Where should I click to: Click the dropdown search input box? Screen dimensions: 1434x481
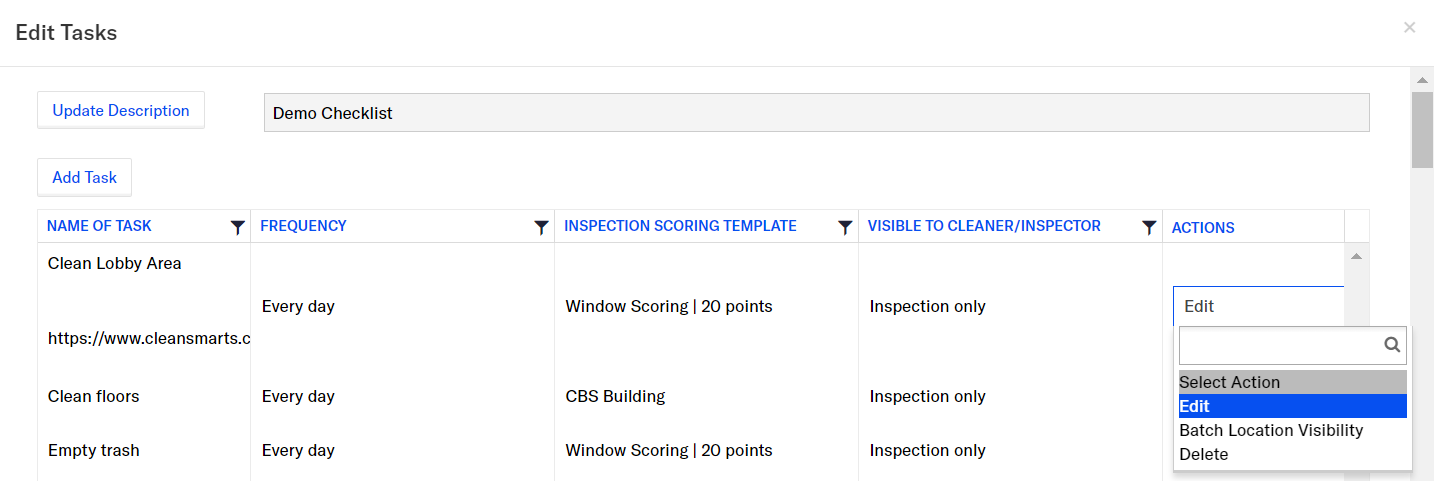coord(1280,345)
